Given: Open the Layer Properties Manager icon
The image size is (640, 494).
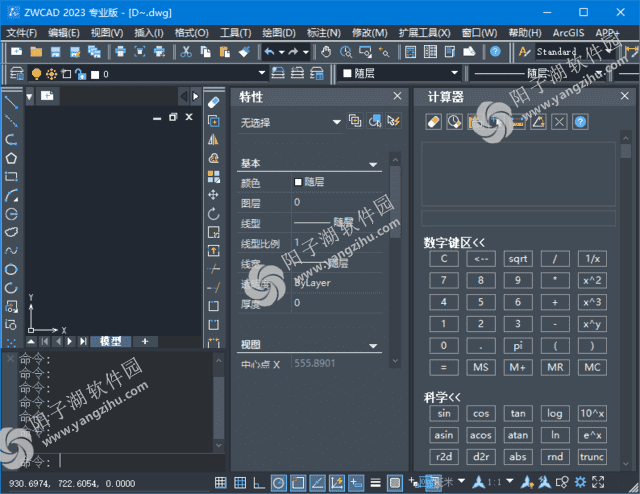Looking at the screenshot, I should (x=17, y=74).
